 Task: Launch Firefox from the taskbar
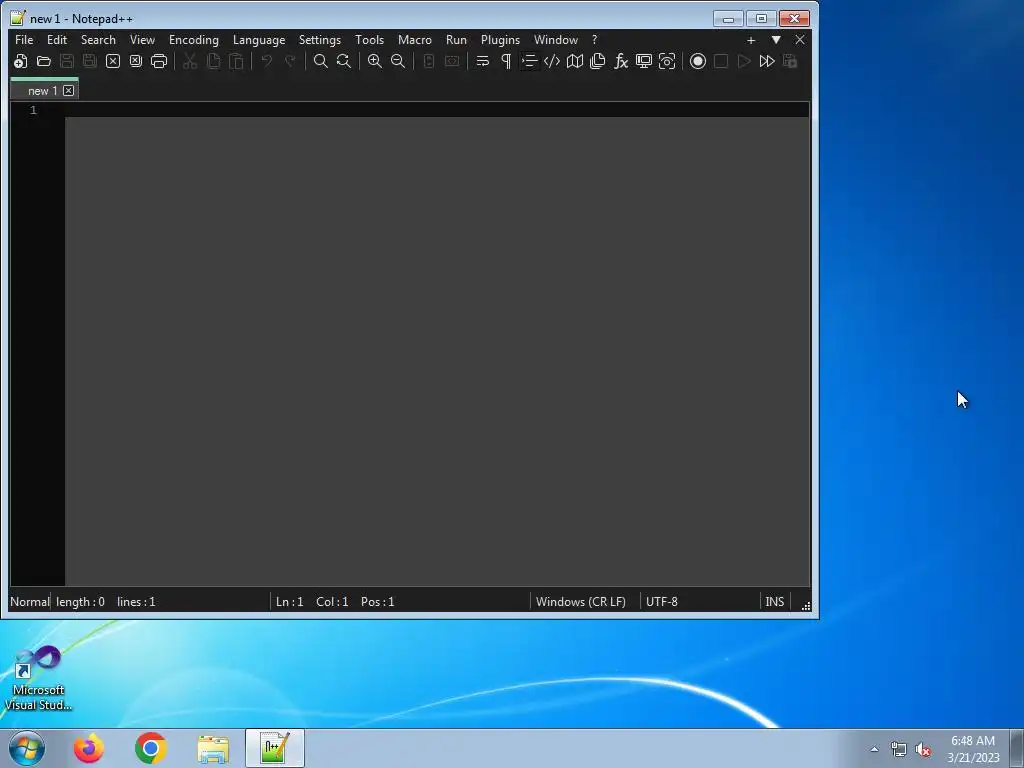89,748
